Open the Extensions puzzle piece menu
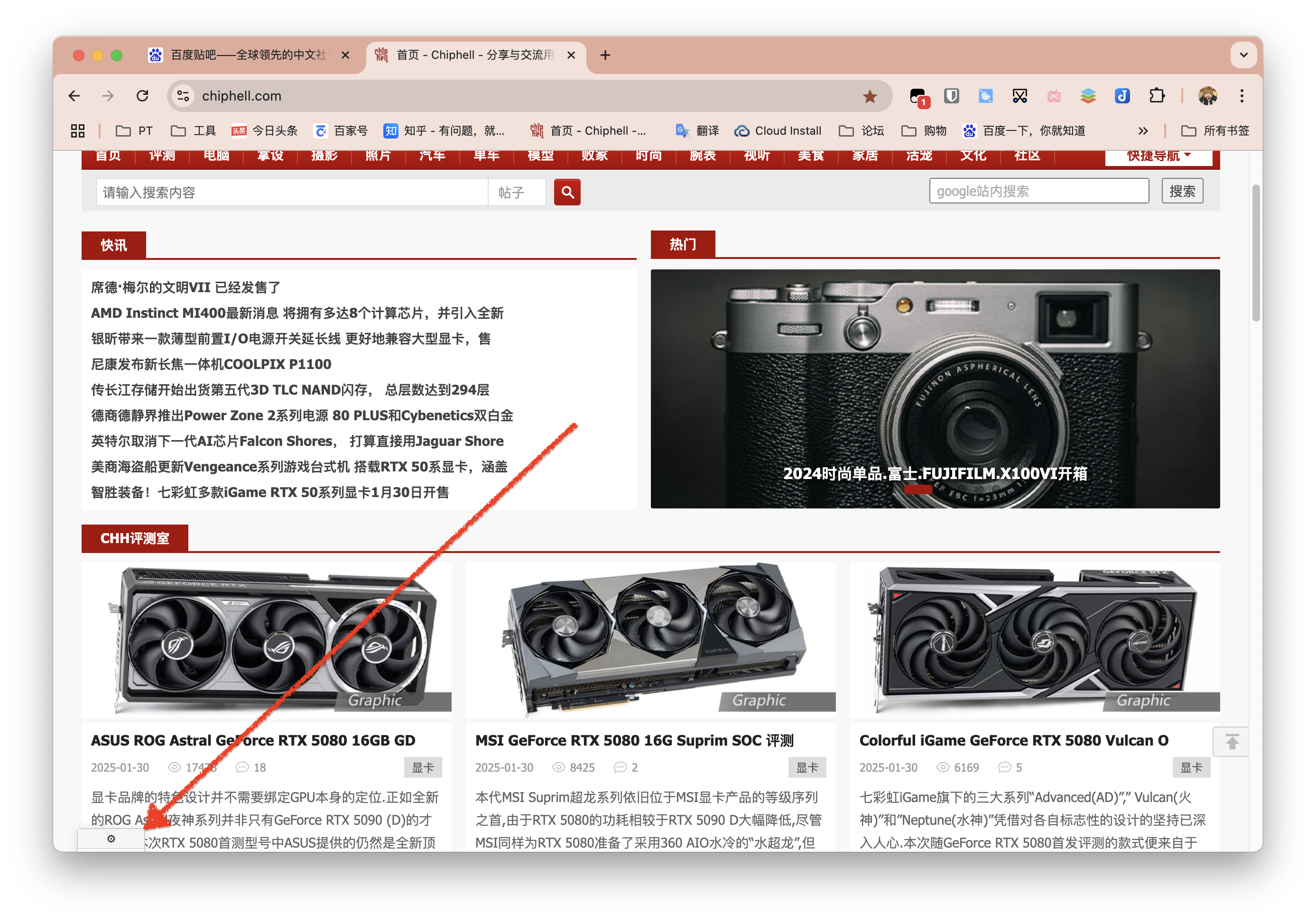1316x922 pixels. coord(1157,96)
